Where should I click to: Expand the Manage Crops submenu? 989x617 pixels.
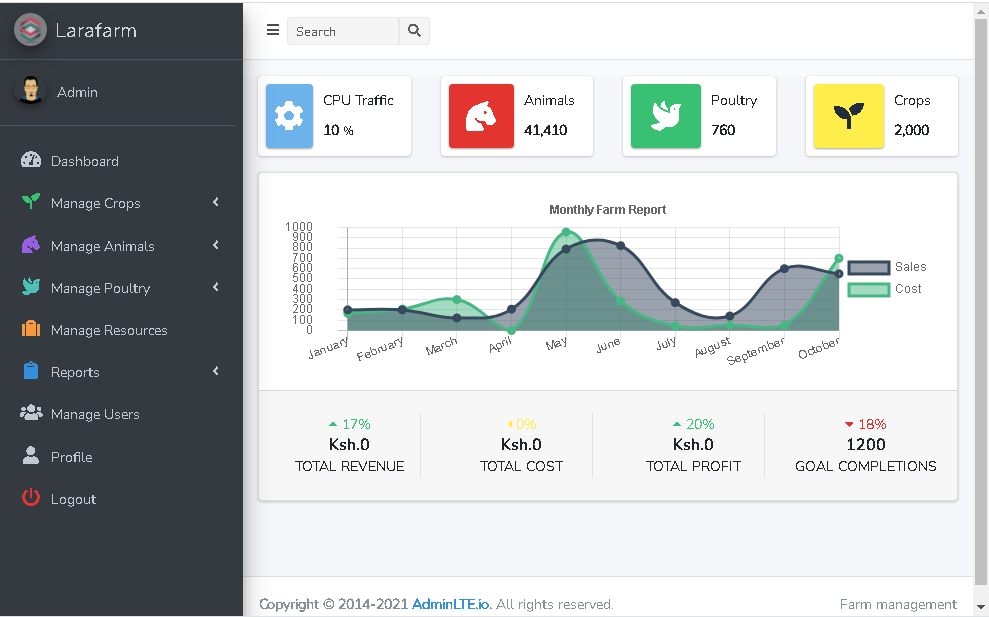tap(213, 203)
